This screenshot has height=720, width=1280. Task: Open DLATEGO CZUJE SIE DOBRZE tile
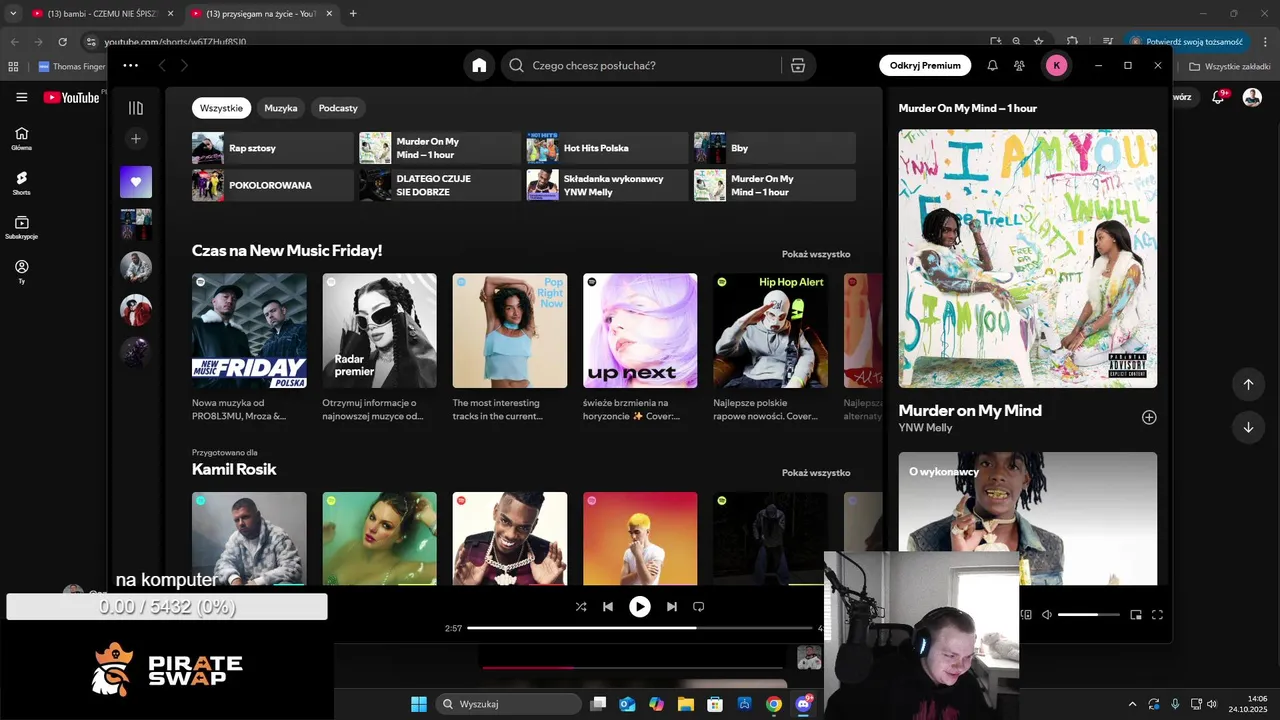pyautogui.click(x=440, y=185)
